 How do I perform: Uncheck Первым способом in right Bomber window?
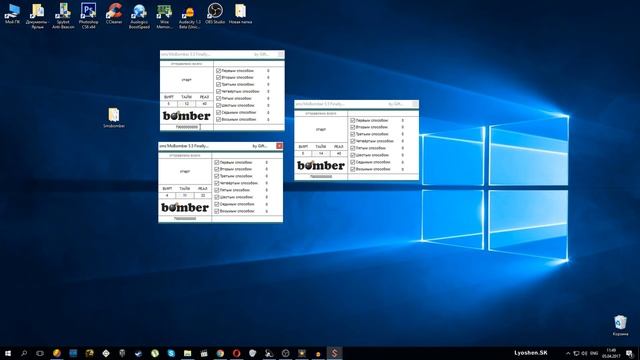click(353, 120)
